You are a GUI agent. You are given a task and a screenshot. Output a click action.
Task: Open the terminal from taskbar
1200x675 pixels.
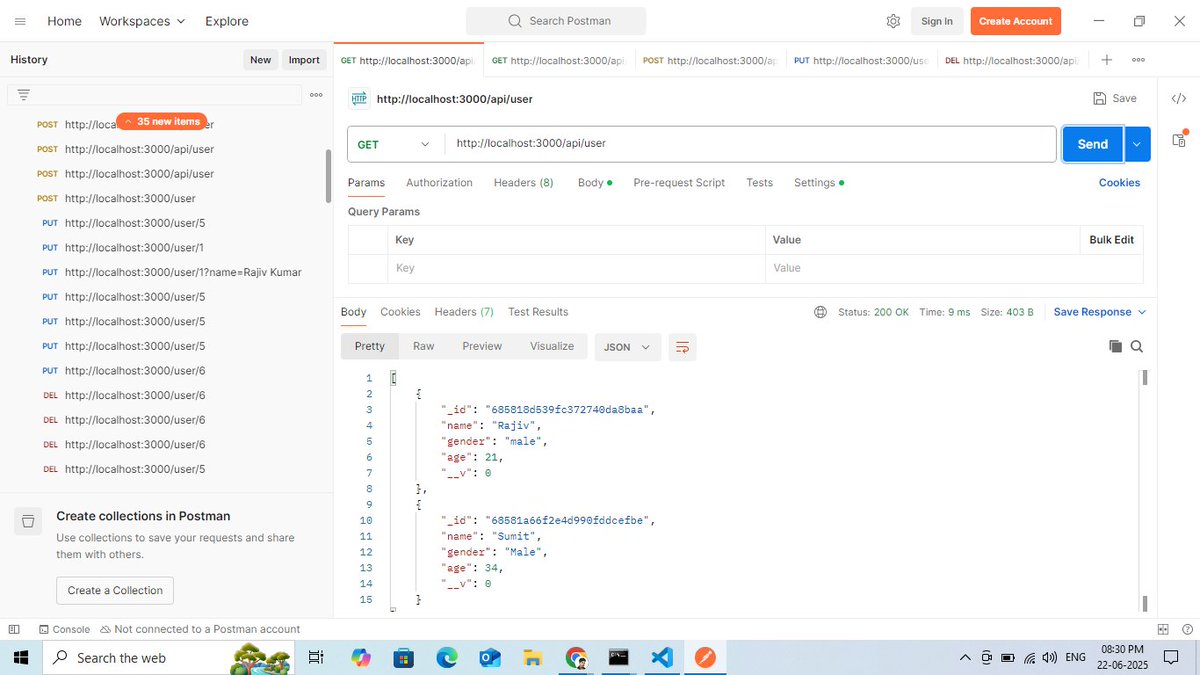[619, 657]
